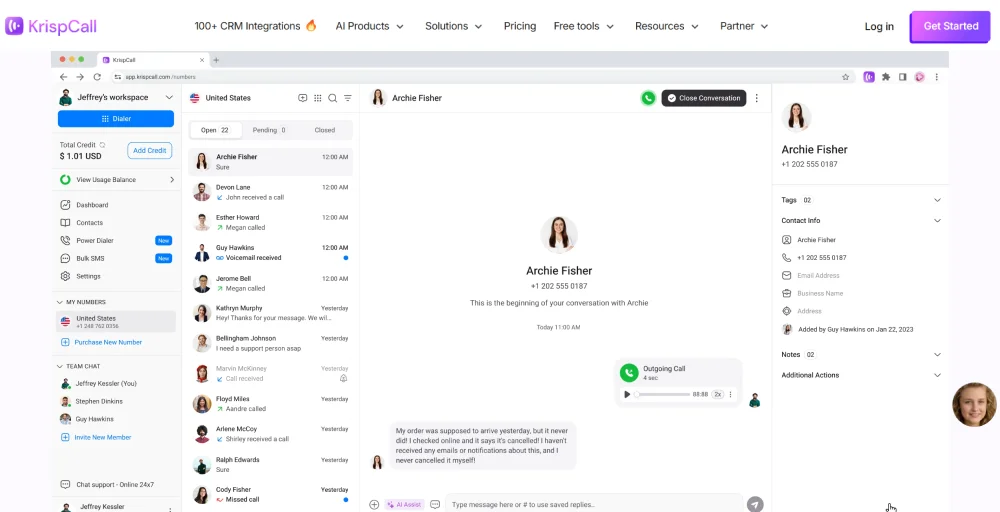Expand View Usage Balance arrow

[x=172, y=180]
